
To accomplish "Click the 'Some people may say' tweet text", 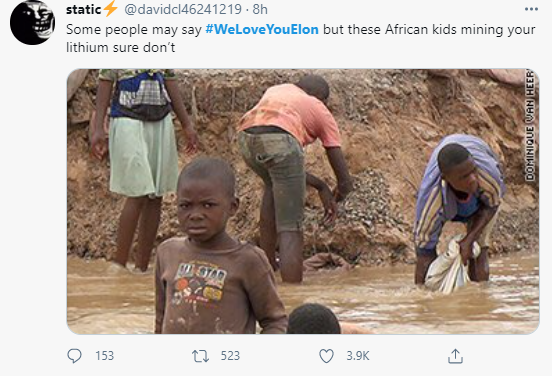I will click(x=133, y=30).
